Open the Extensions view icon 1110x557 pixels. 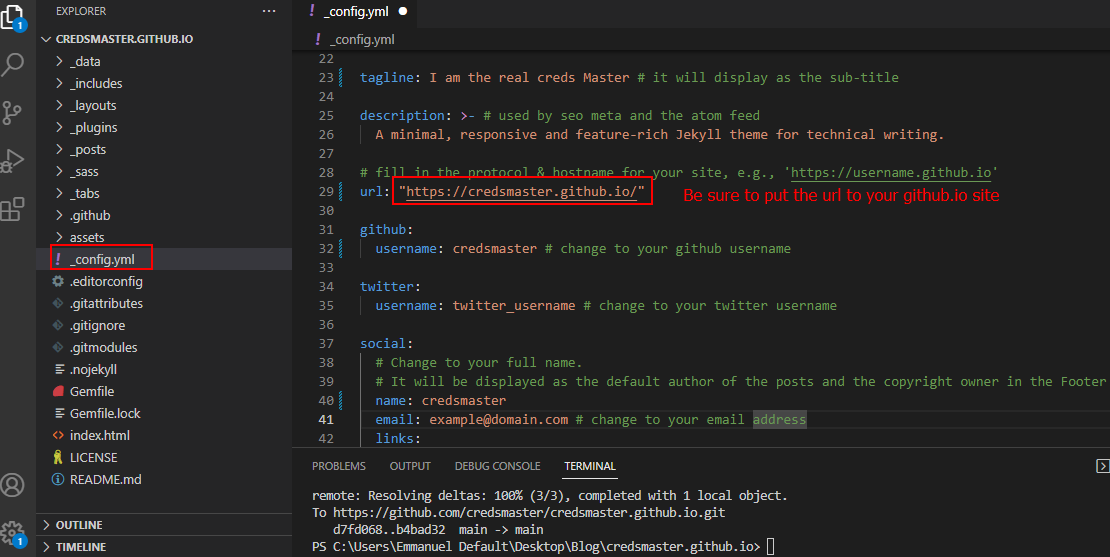coord(13,209)
